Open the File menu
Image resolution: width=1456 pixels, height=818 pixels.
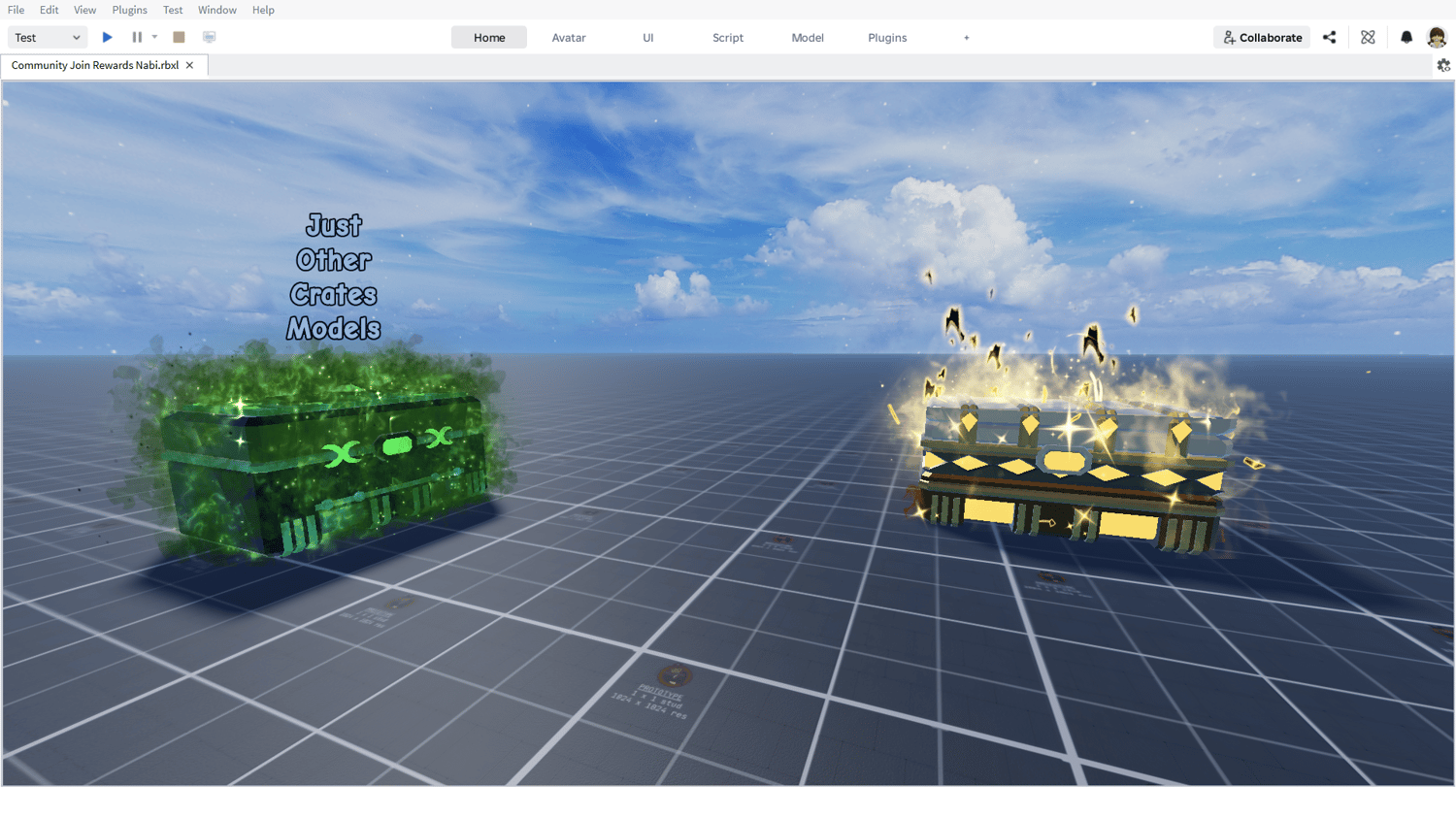click(17, 10)
